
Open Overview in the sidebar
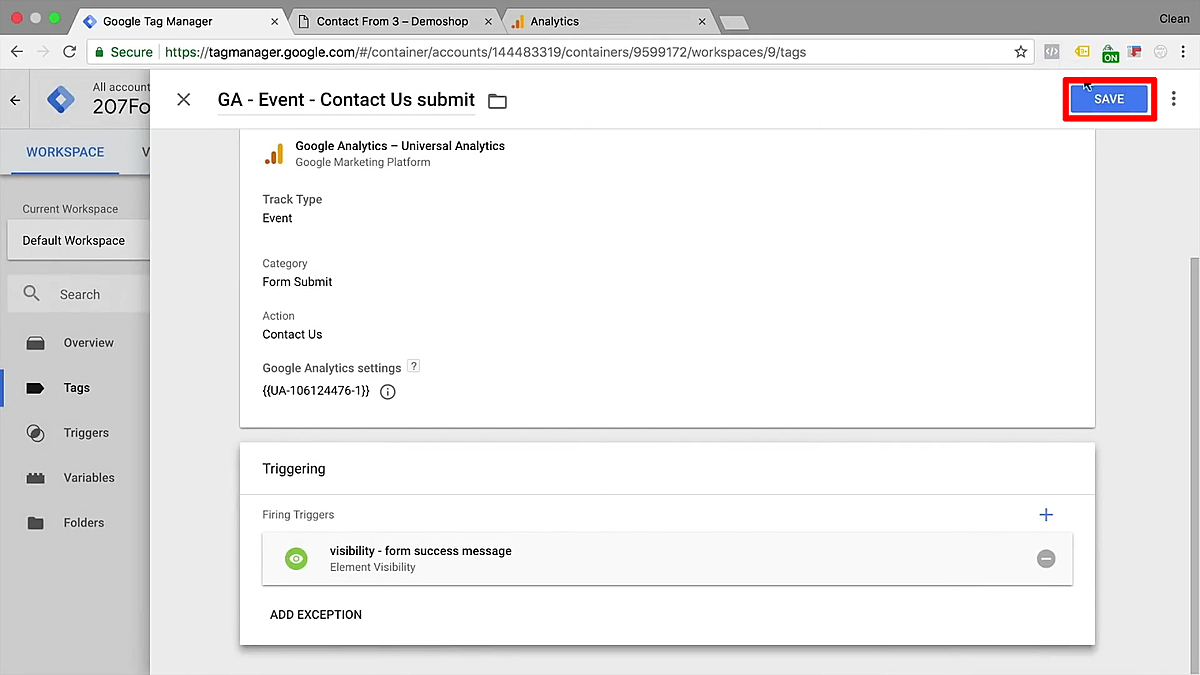point(88,343)
